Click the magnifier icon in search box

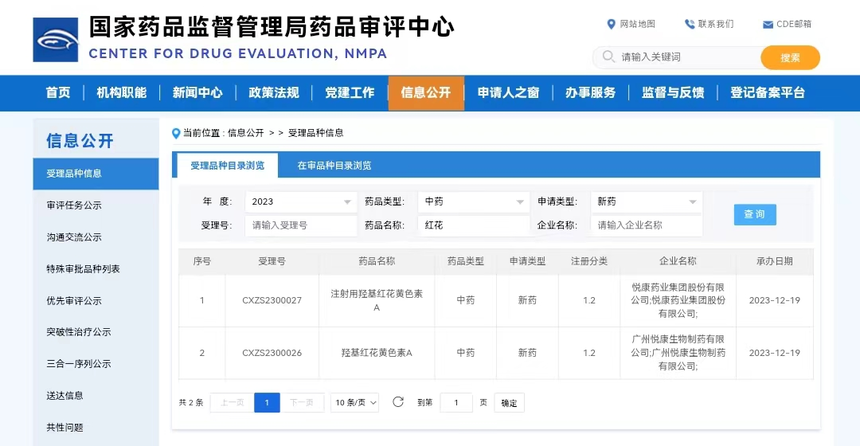pos(607,57)
